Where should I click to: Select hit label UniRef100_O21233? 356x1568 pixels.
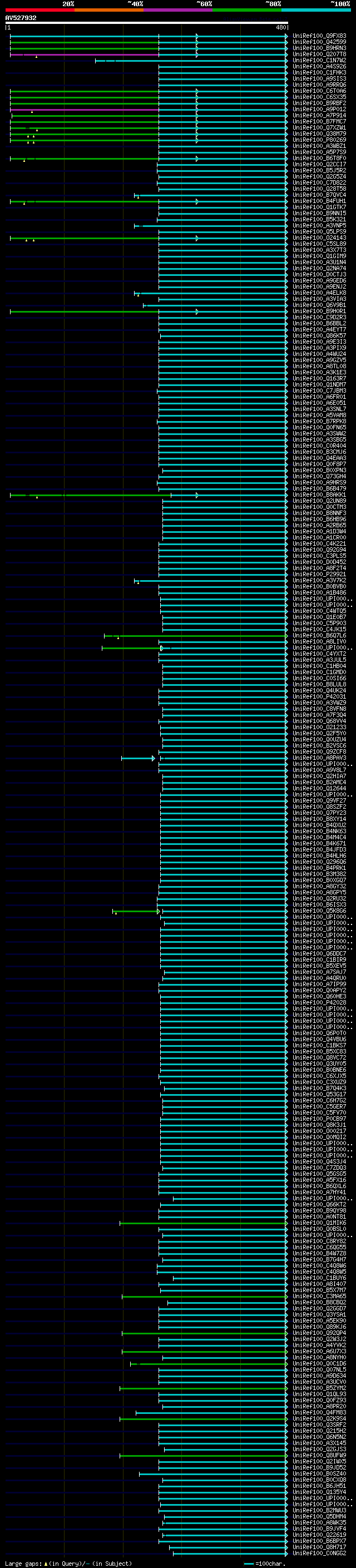319,728
